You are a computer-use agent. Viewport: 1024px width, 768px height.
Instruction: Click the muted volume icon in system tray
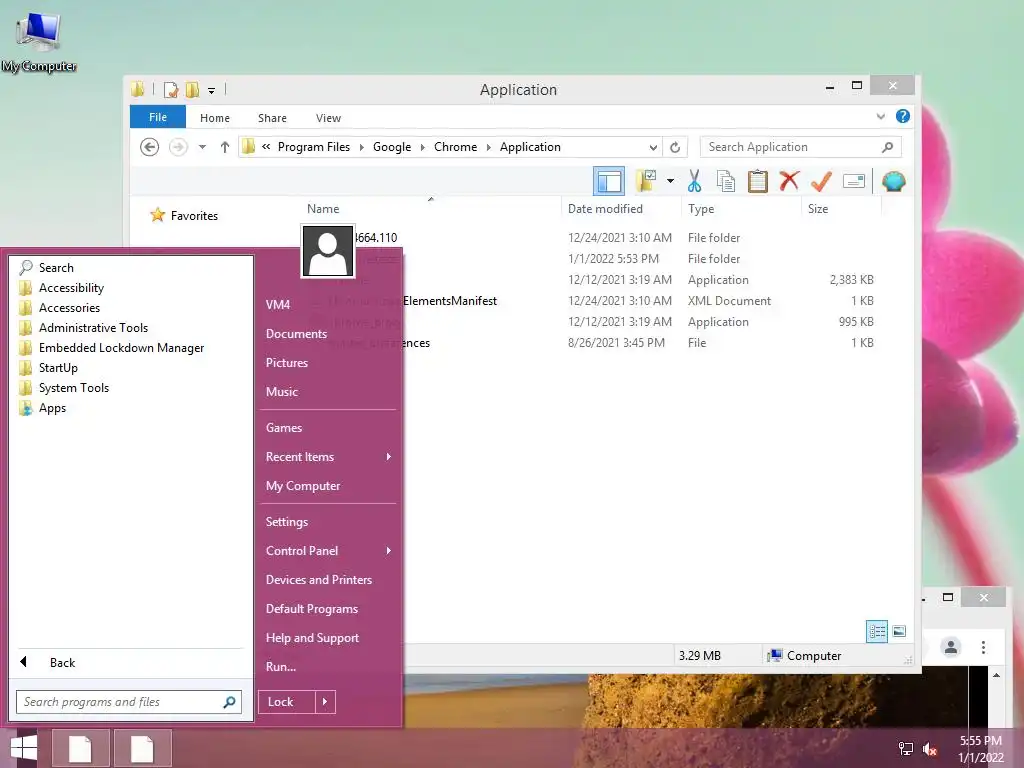click(x=929, y=748)
